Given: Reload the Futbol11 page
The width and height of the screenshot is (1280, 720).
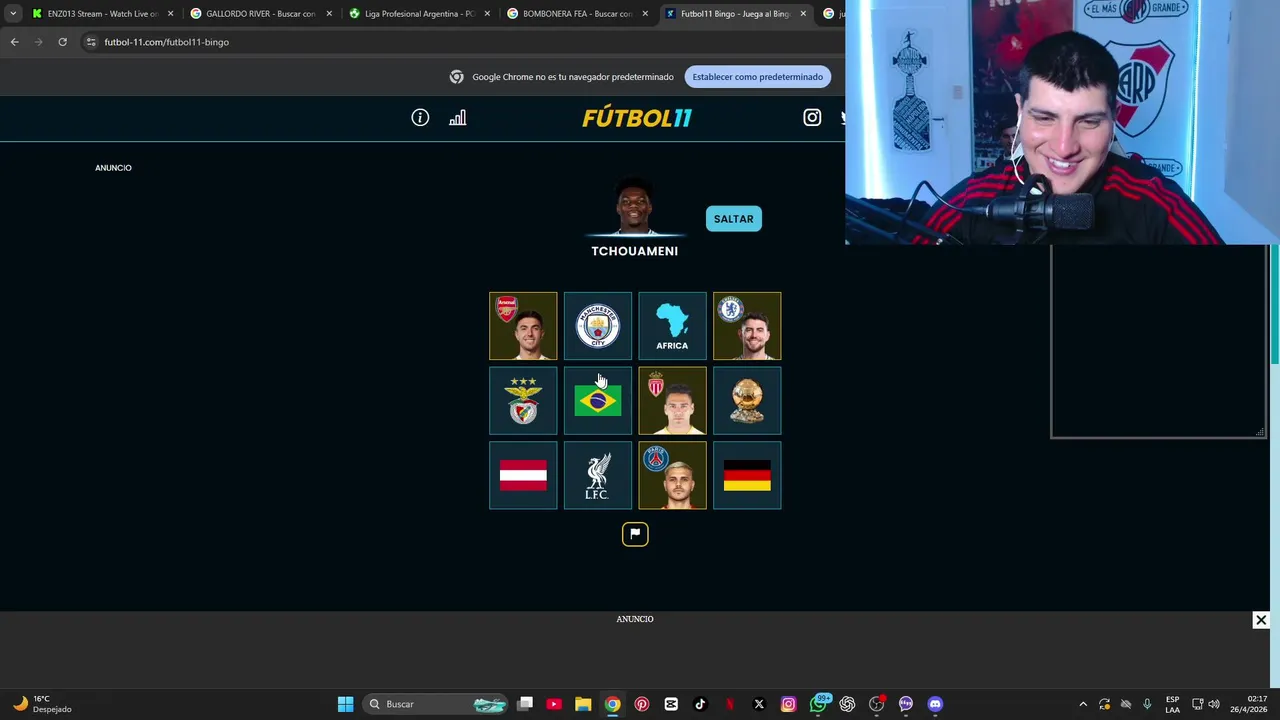Looking at the screenshot, I should [62, 42].
